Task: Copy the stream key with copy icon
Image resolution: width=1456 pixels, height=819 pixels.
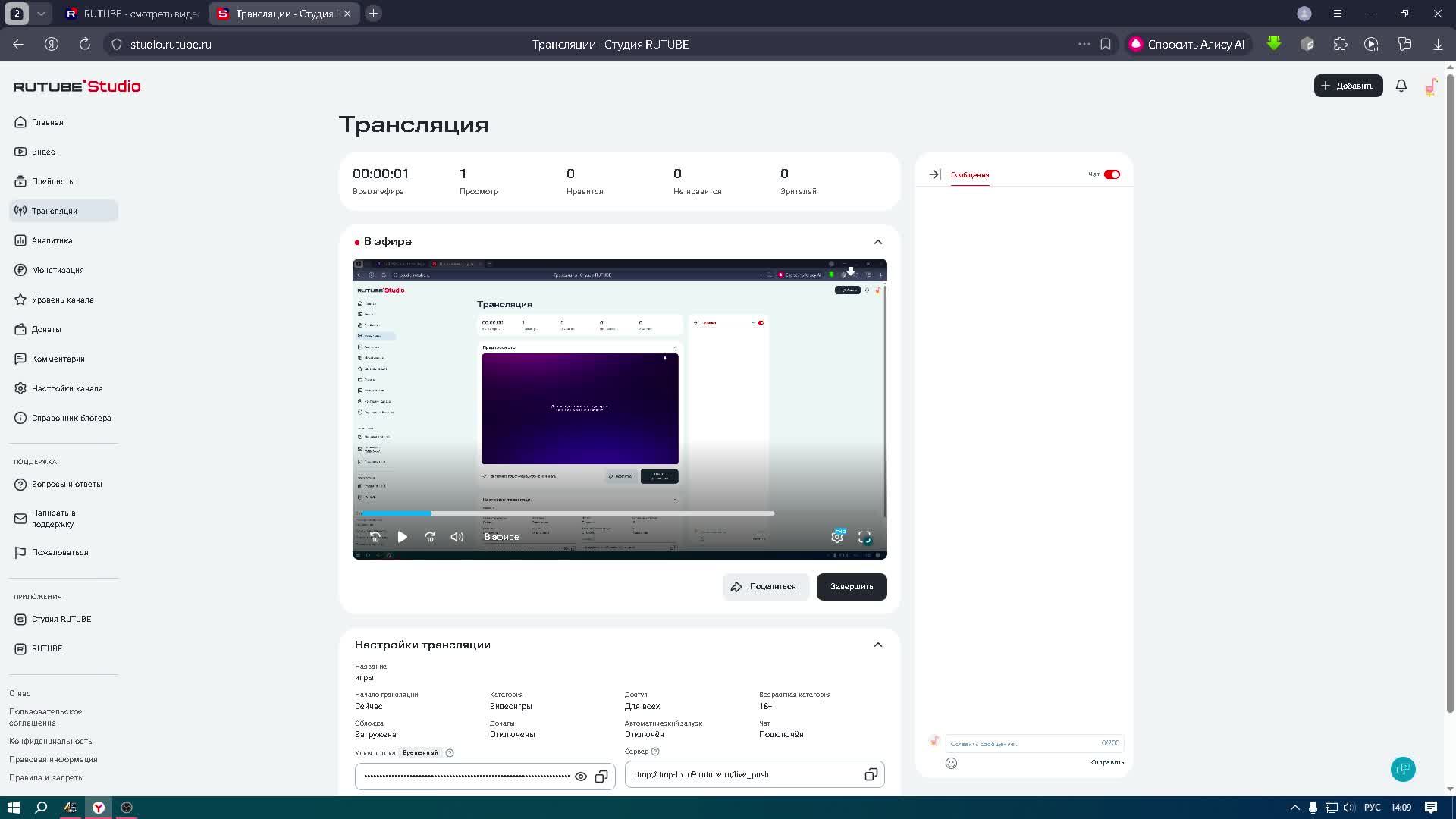Action: click(x=601, y=777)
